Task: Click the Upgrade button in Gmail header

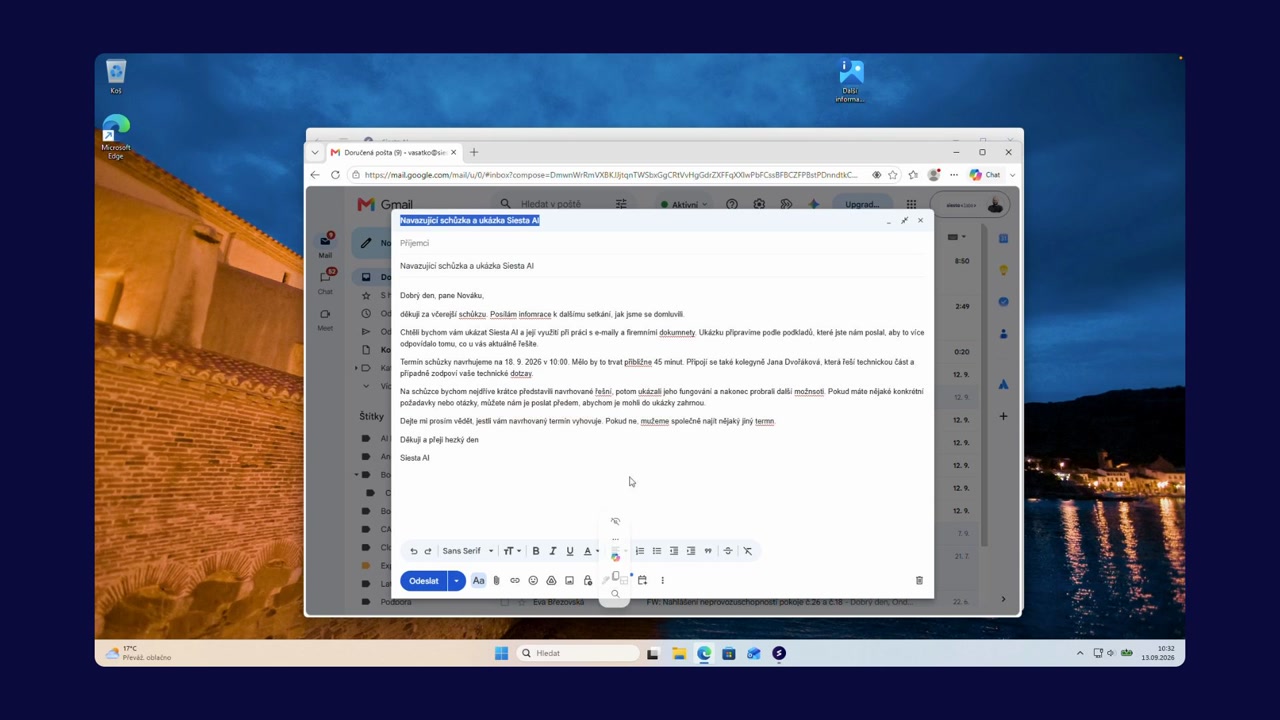Action: coord(862,204)
